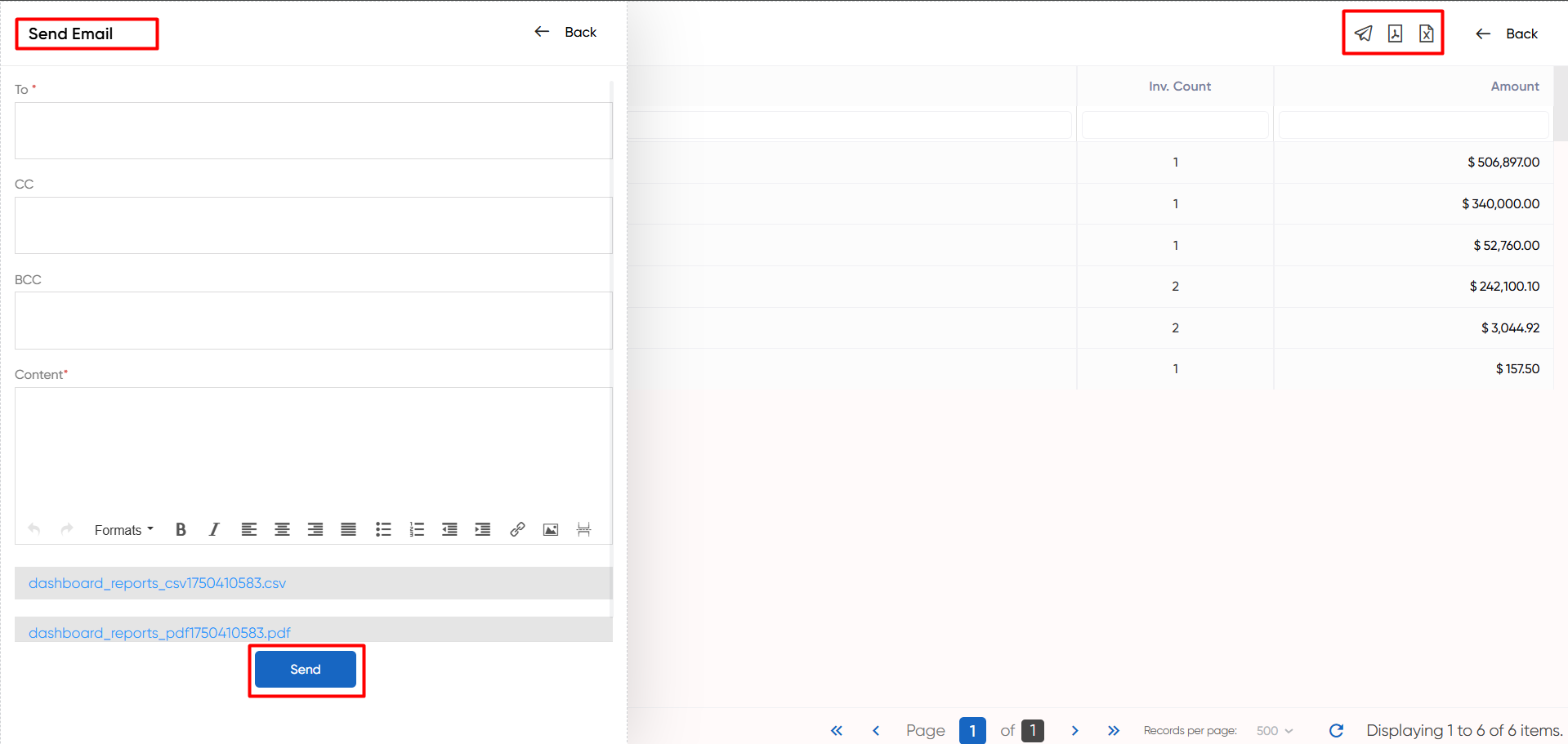The image size is (1568, 744).
Task: Click the To recipients field
Action: 313,131
